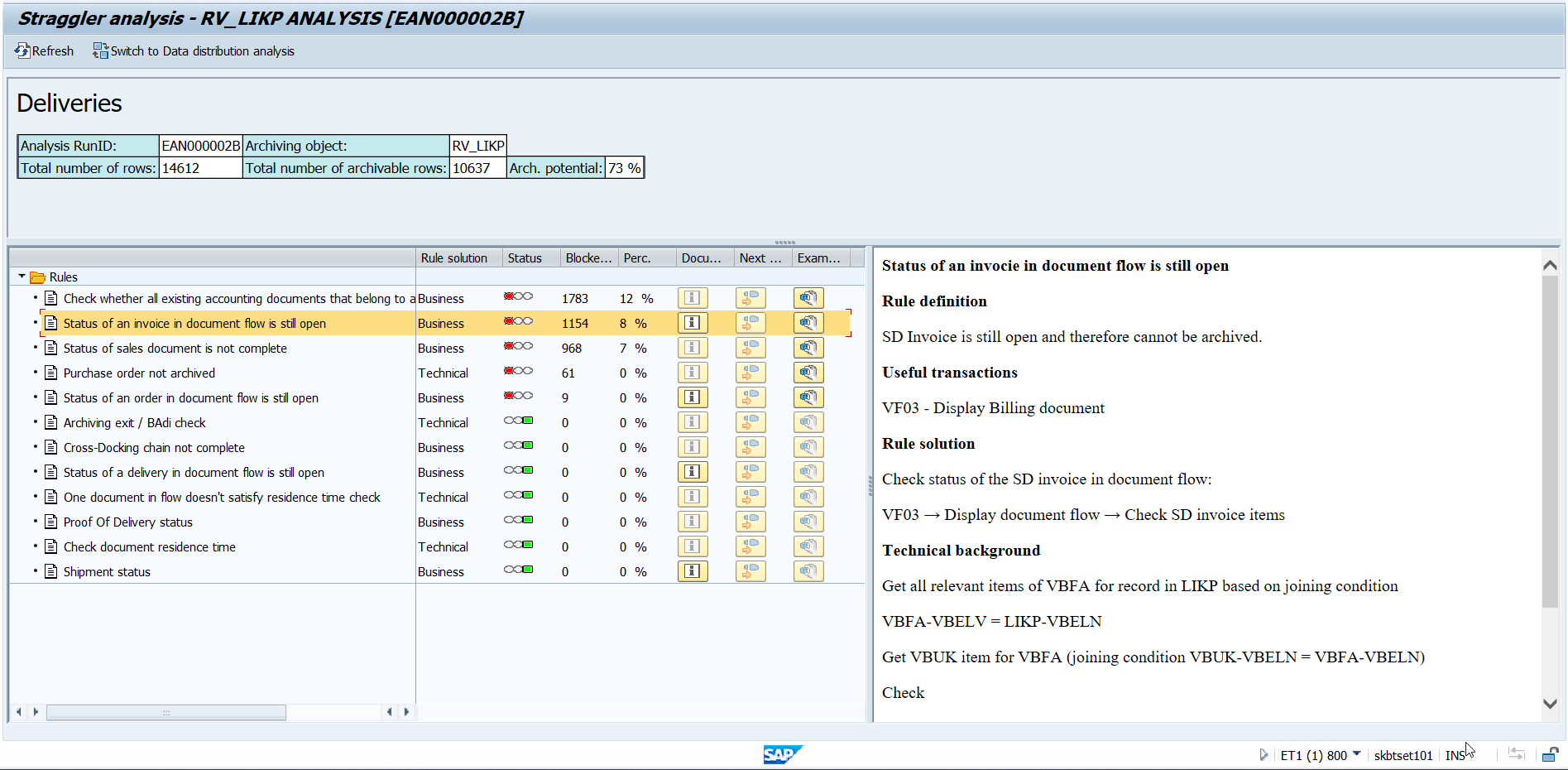Click the Perc. column header
Image resolution: width=1568 pixels, height=770 pixels.
tap(647, 257)
